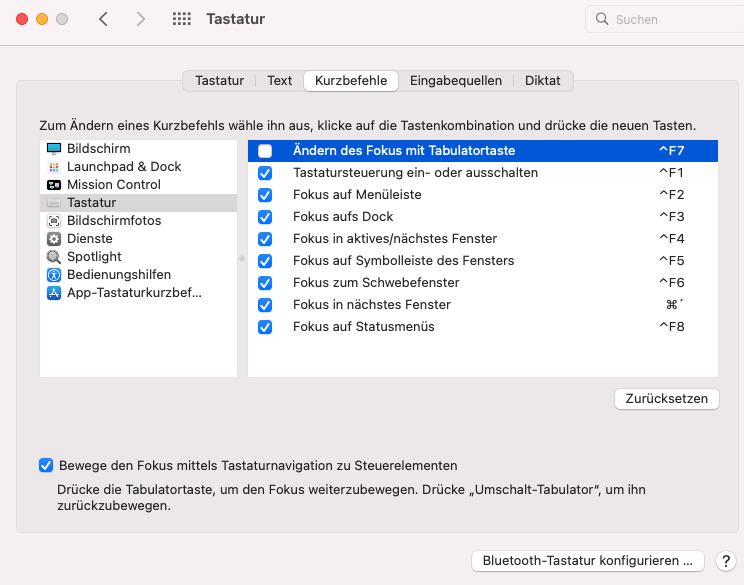
Task: Select the Dienste gear icon
Action: click(x=54, y=239)
